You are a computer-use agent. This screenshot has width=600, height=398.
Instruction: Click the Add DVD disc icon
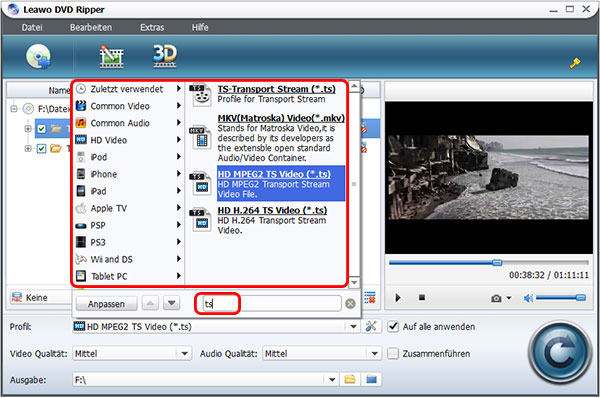(38, 56)
